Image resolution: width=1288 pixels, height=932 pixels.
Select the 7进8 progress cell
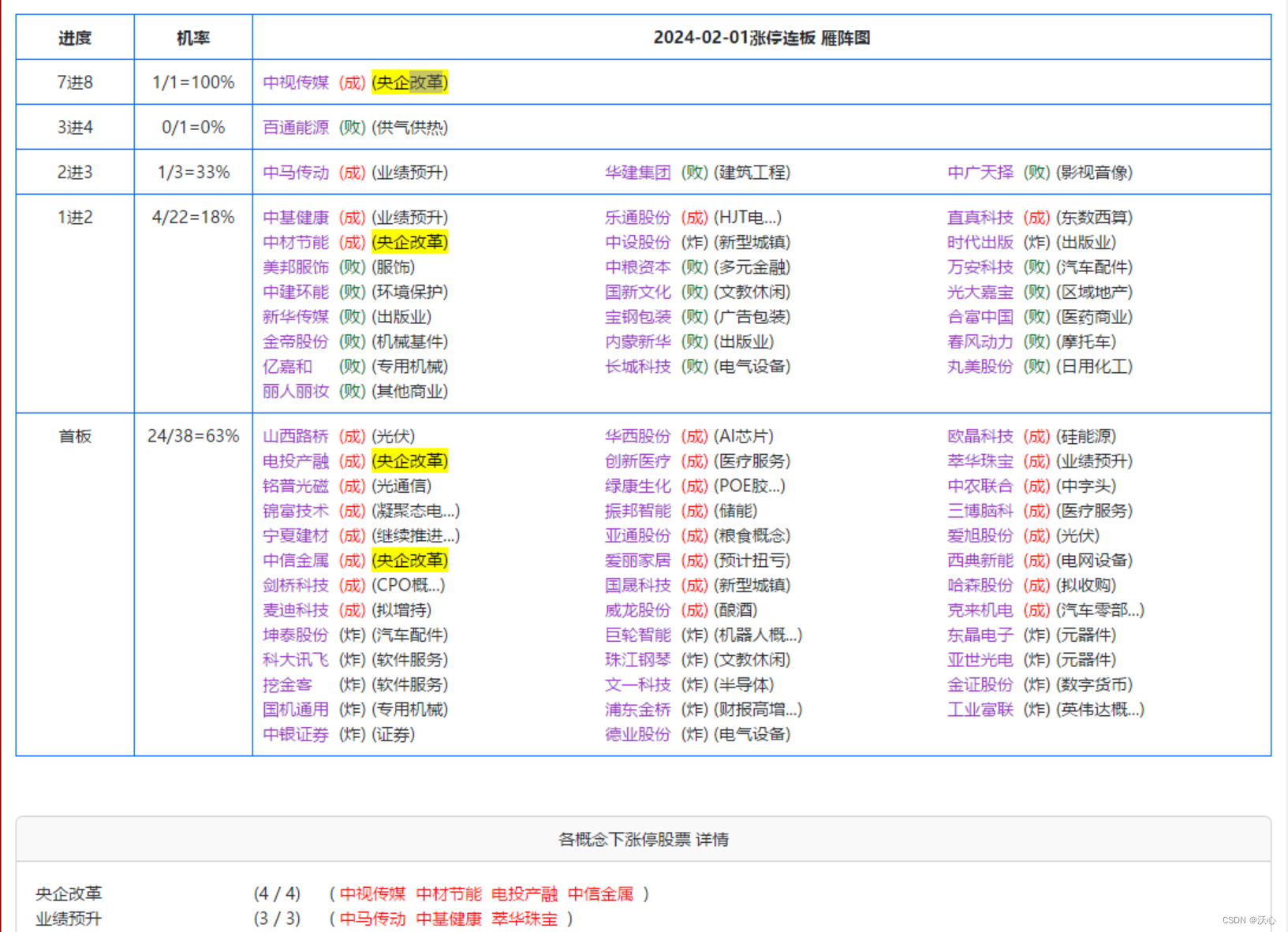75,82
